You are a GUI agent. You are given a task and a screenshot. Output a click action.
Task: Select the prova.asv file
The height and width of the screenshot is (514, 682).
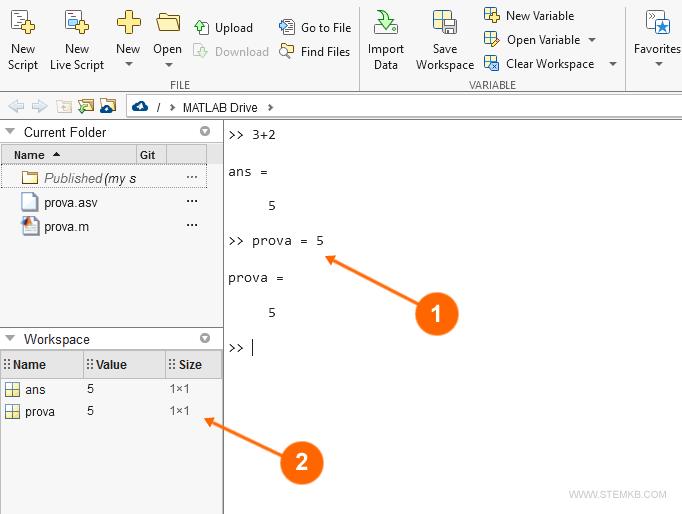(x=70, y=202)
